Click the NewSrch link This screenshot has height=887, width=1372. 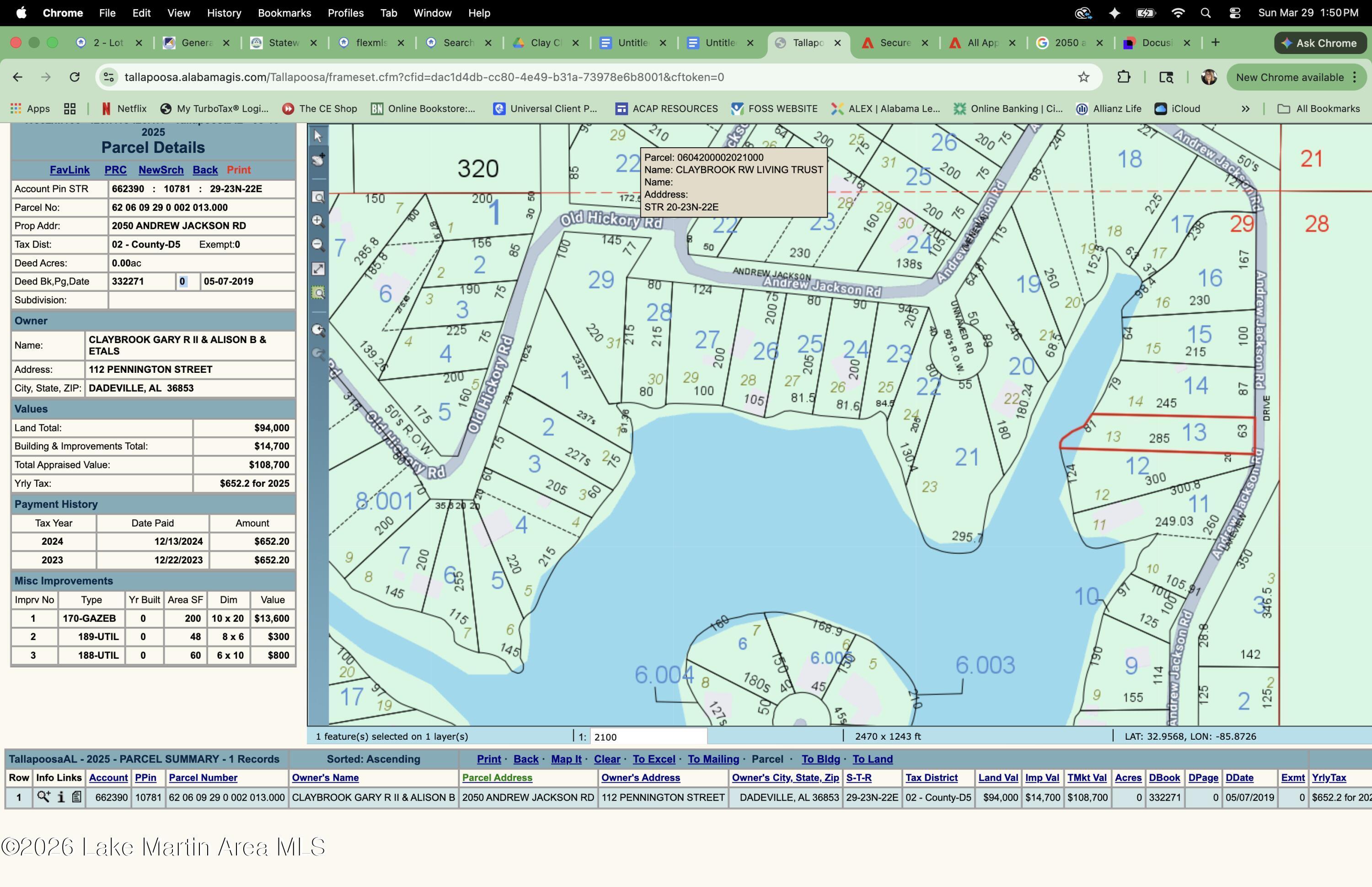(x=161, y=170)
